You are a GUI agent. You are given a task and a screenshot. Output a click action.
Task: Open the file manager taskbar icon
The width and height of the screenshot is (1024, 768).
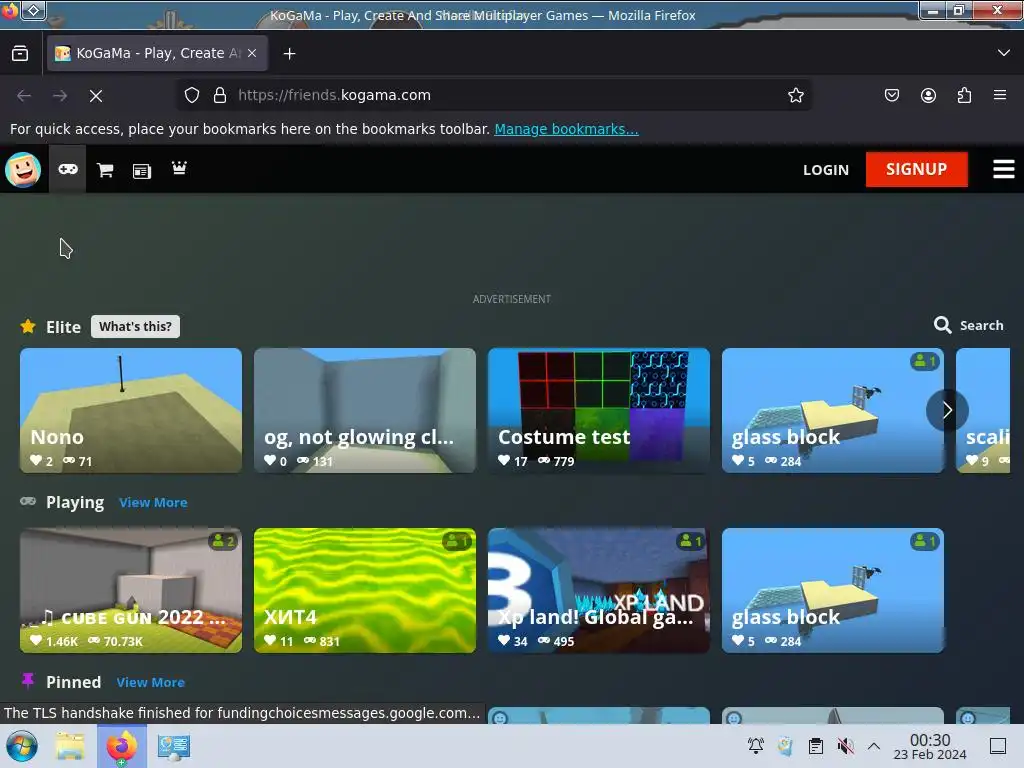coord(70,746)
